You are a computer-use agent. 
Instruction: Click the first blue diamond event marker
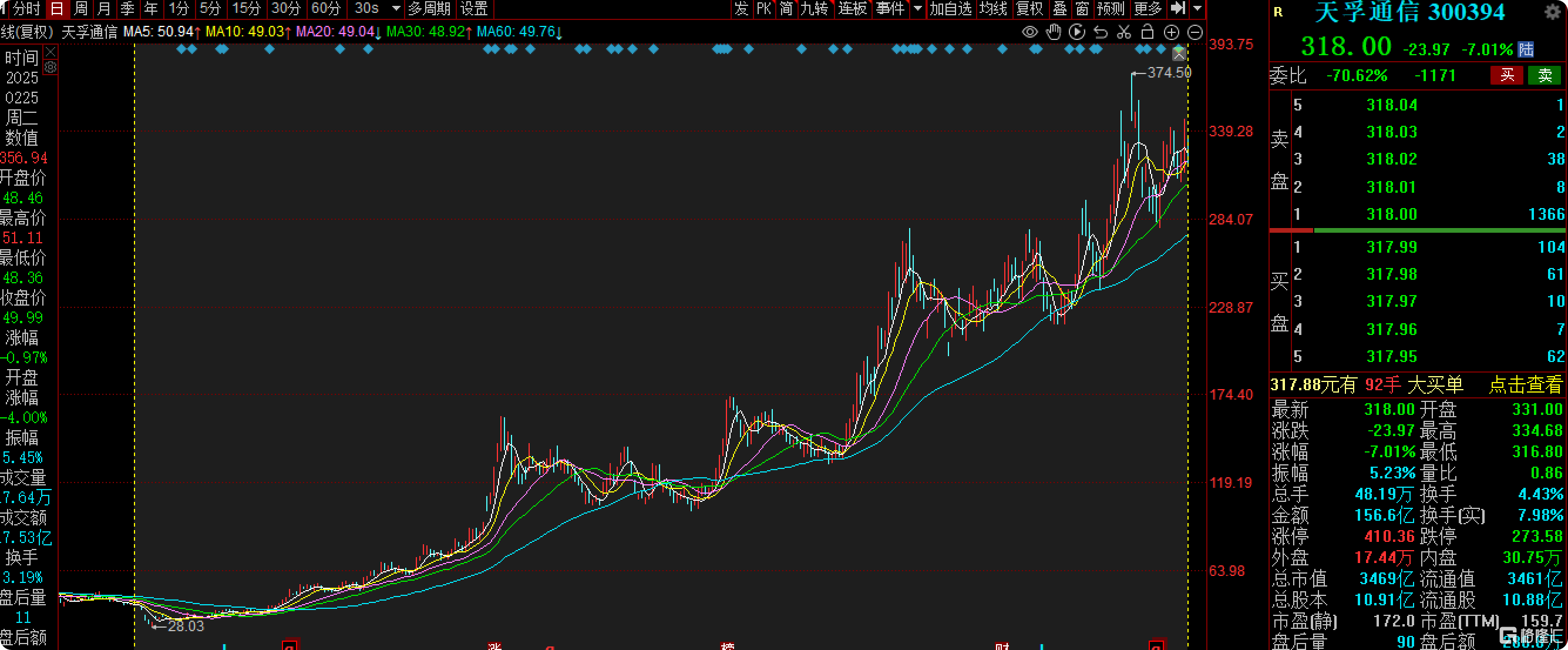coord(181,49)
